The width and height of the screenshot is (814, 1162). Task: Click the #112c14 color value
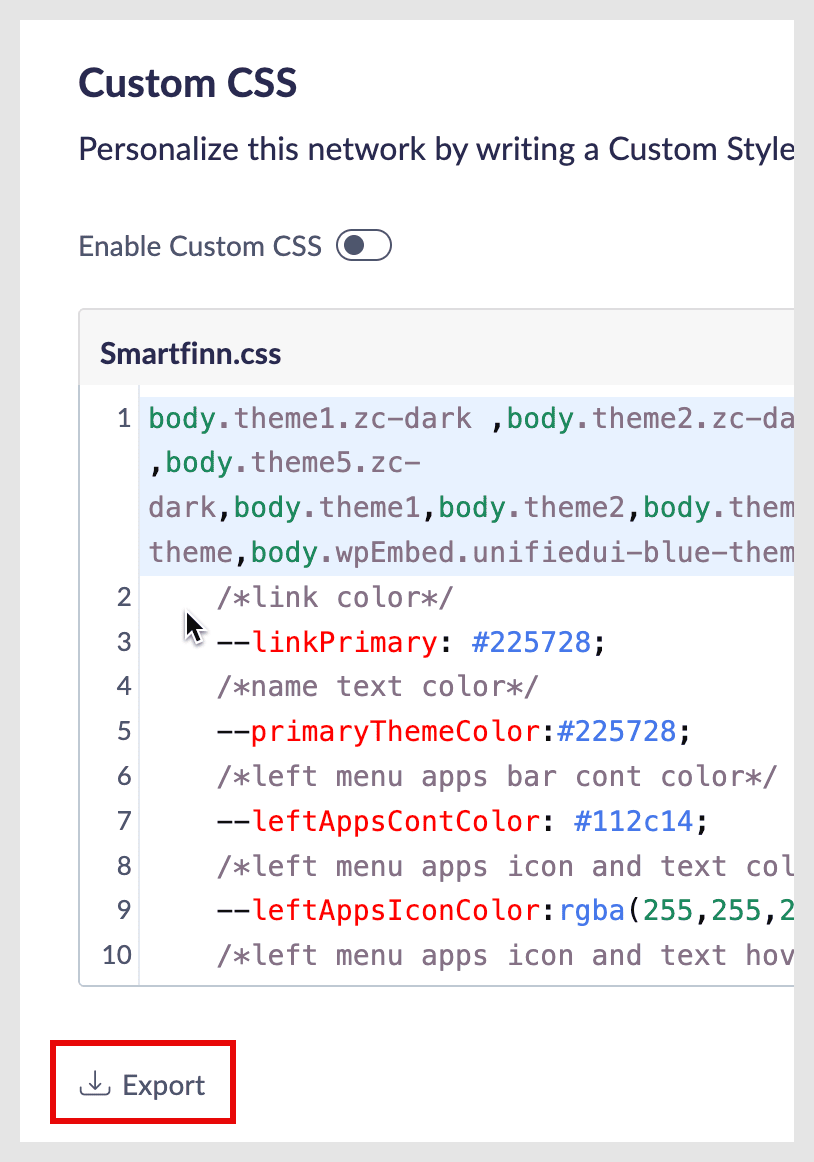pyautogui.click(x=633, y=821)
